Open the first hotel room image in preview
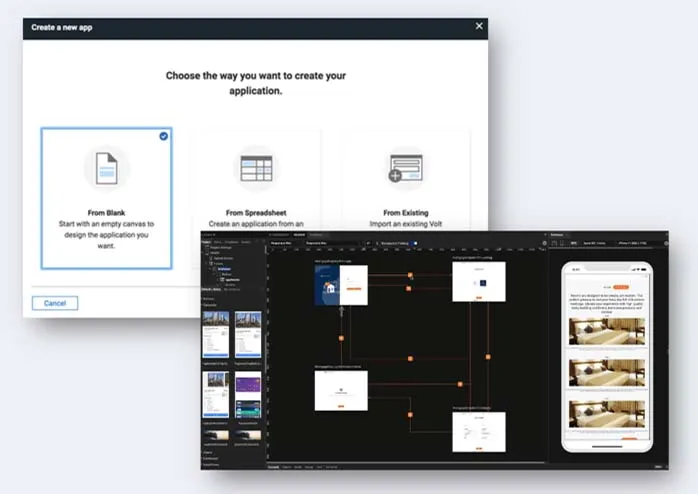 coord(605,331)
